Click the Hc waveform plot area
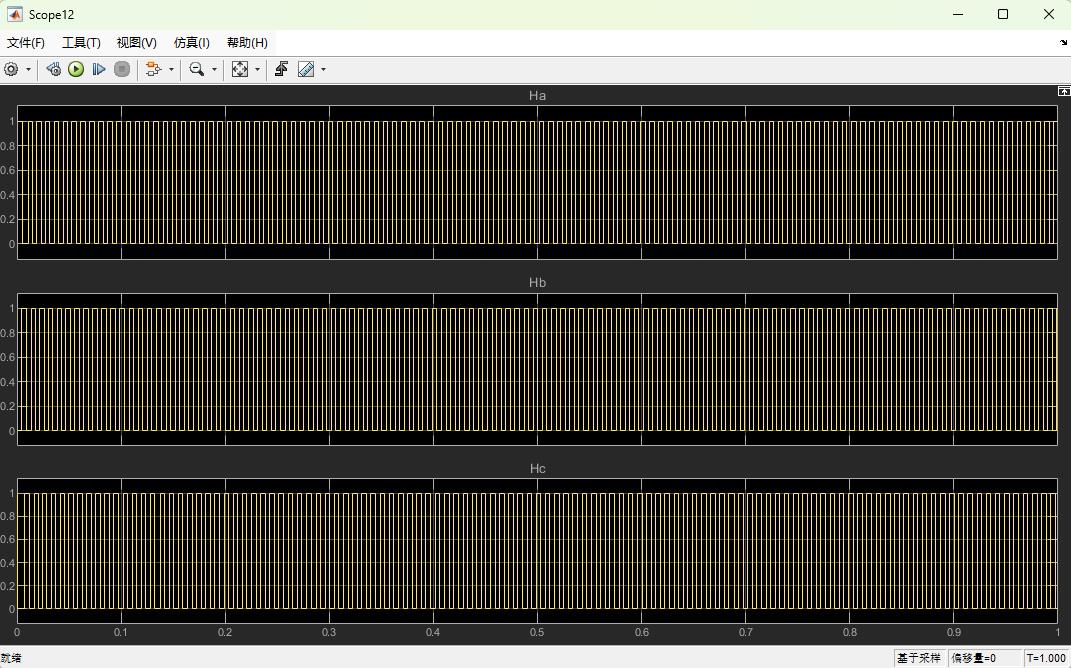This screenshot has height=668, width=1071. tap(538, 551)
